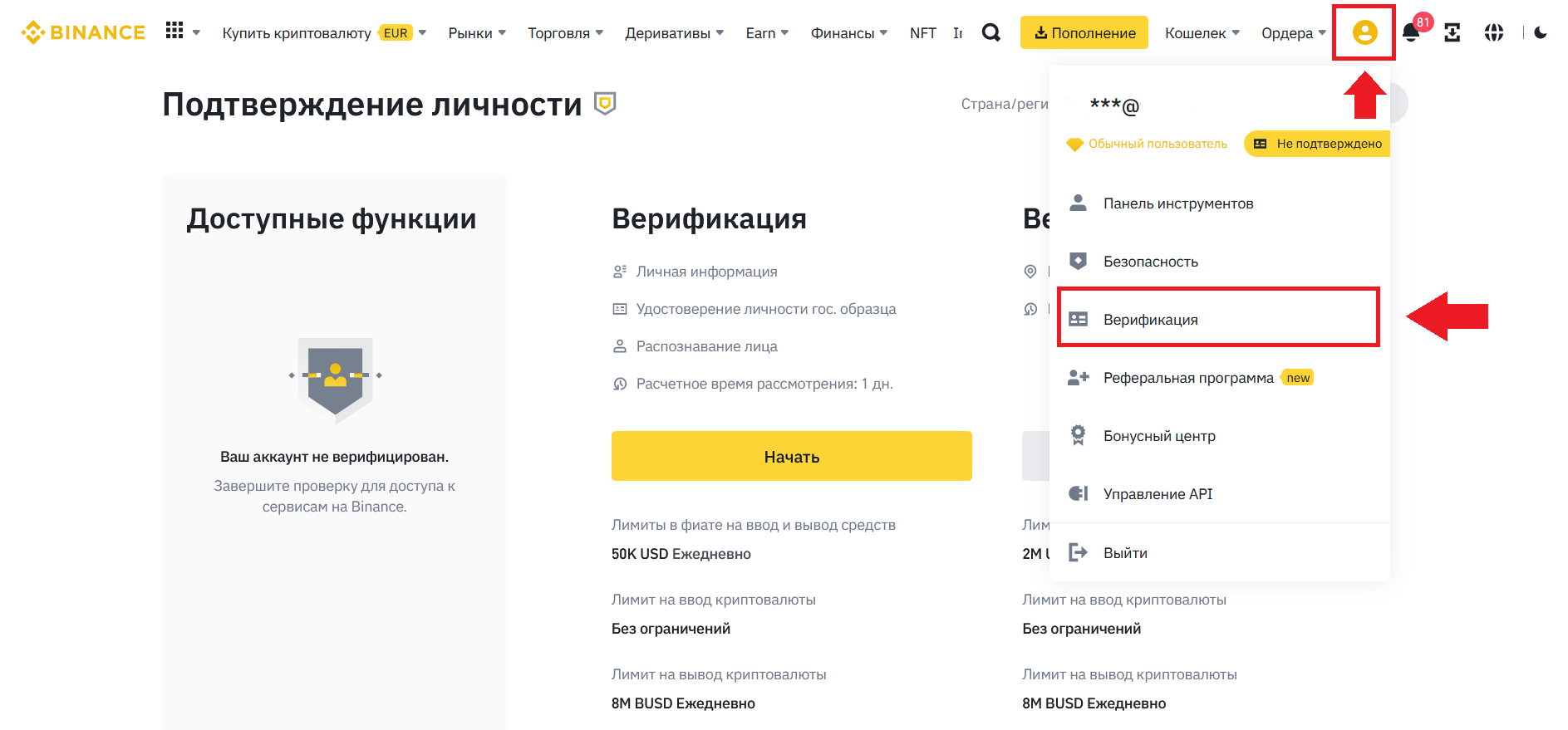Select Выйти menu entry
Viewport: 1568px width, 730px height.
point(1220,553)
